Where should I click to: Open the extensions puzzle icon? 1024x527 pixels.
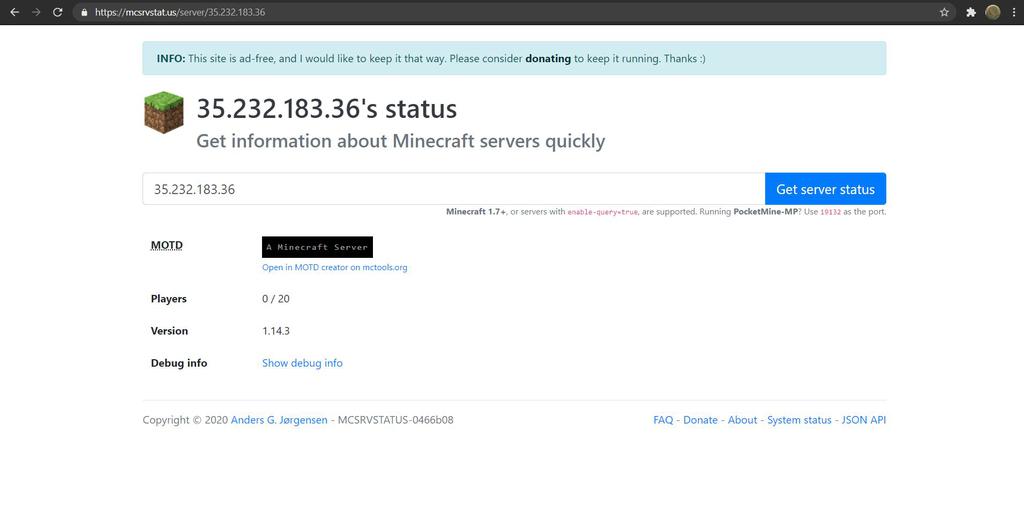coord(971,12)
